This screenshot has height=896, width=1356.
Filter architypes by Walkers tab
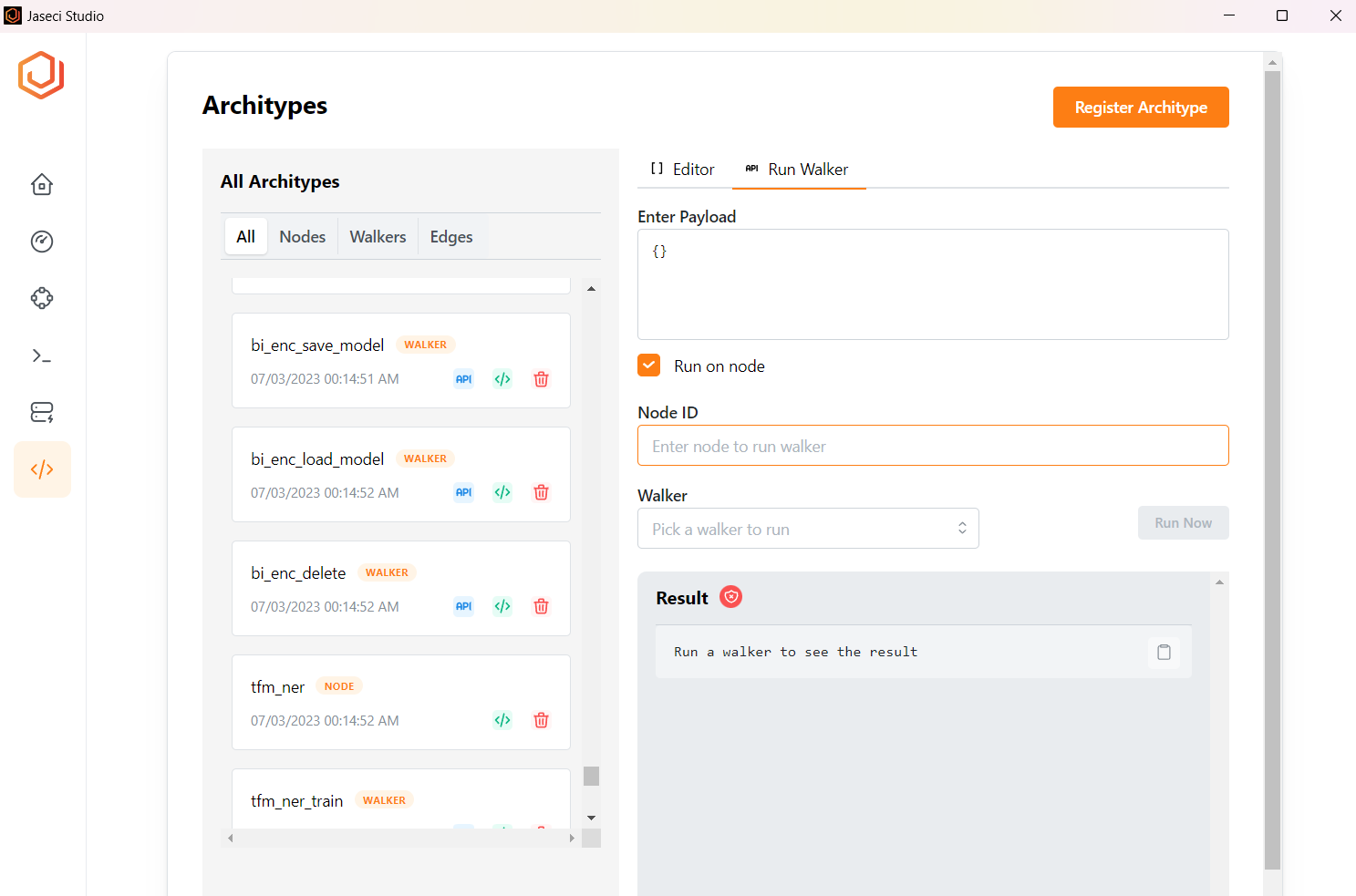pyautogui.click(x=378, y=237)
